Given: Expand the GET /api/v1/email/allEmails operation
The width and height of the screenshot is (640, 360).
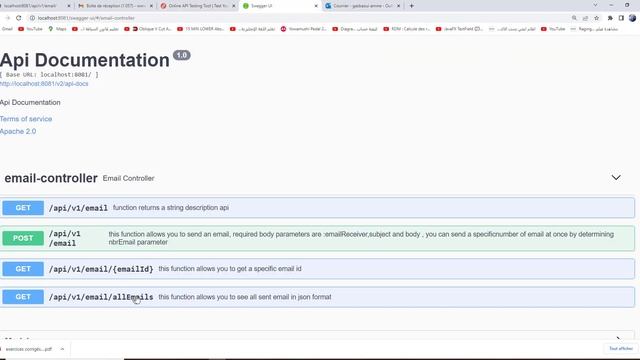Looking at the screenshot, I should point(318,297).
